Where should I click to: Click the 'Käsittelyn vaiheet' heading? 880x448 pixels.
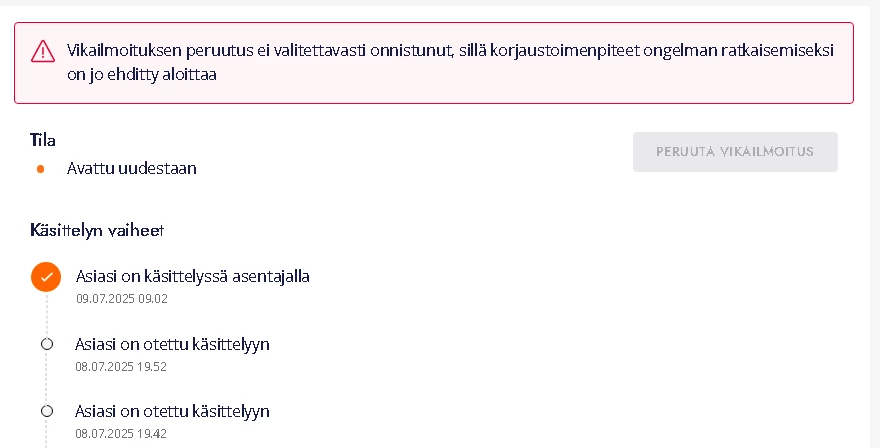point(97,229)
